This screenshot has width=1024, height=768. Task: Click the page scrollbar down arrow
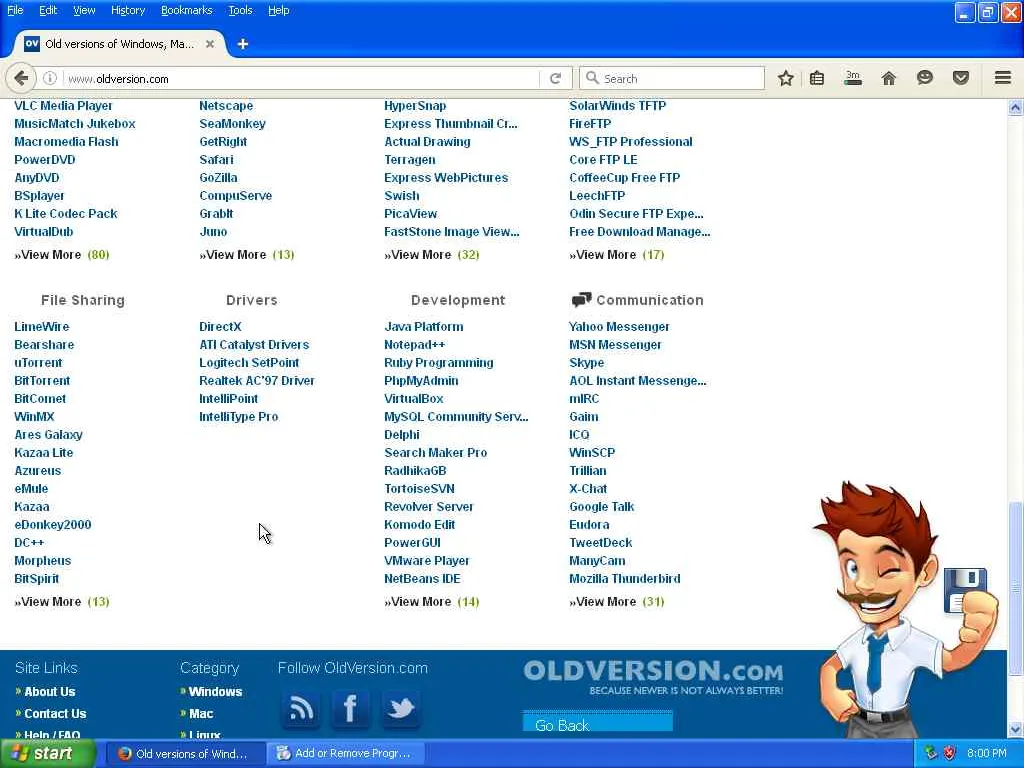click(1016, 729)
